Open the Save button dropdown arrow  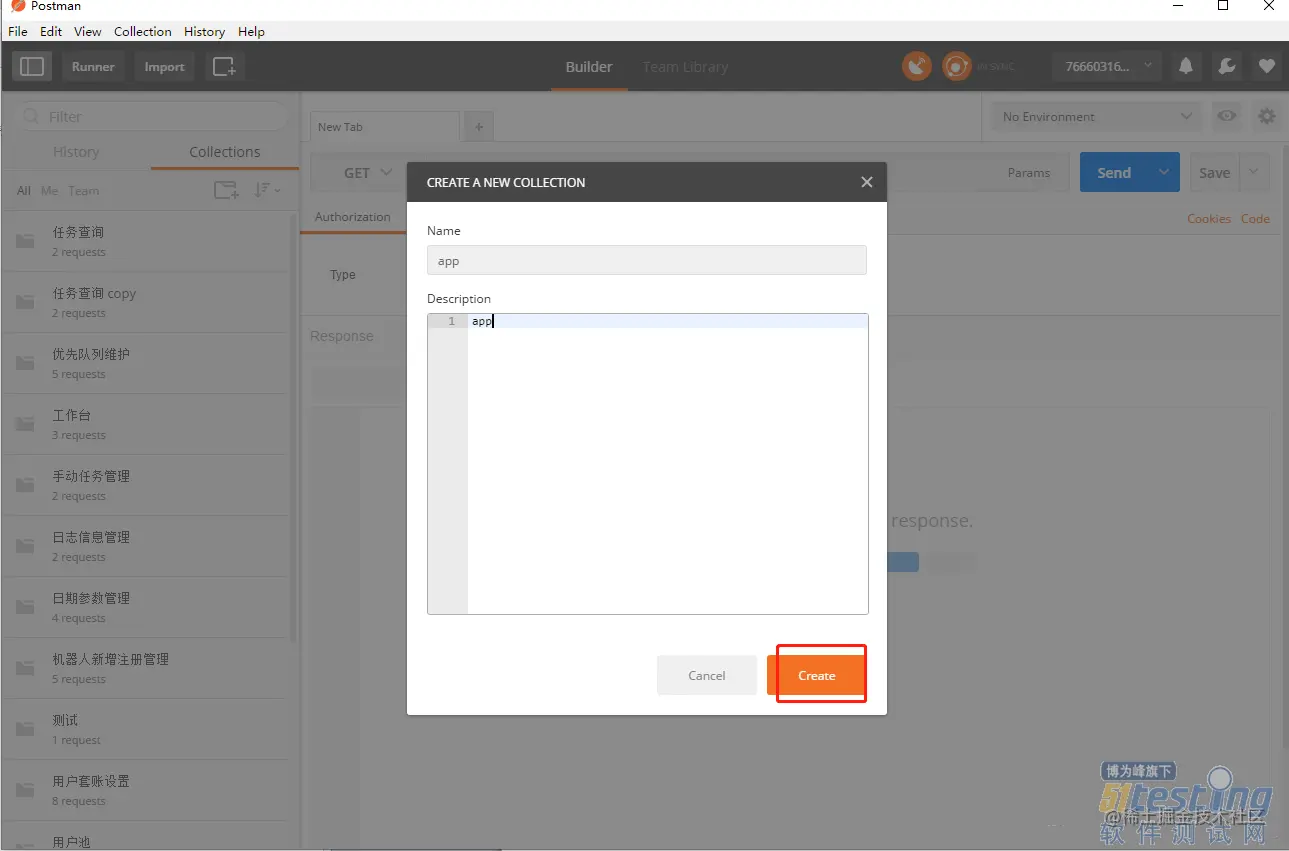click(1254, 172)
